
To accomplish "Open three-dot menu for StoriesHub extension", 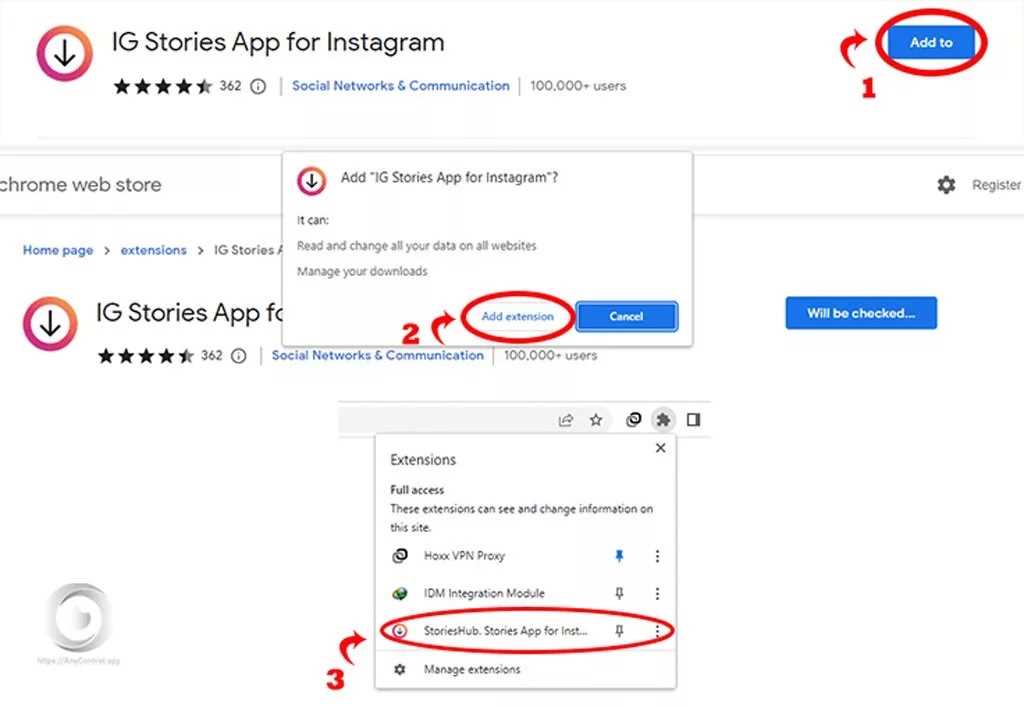I will pyautogui.click(x=657, y=631).
